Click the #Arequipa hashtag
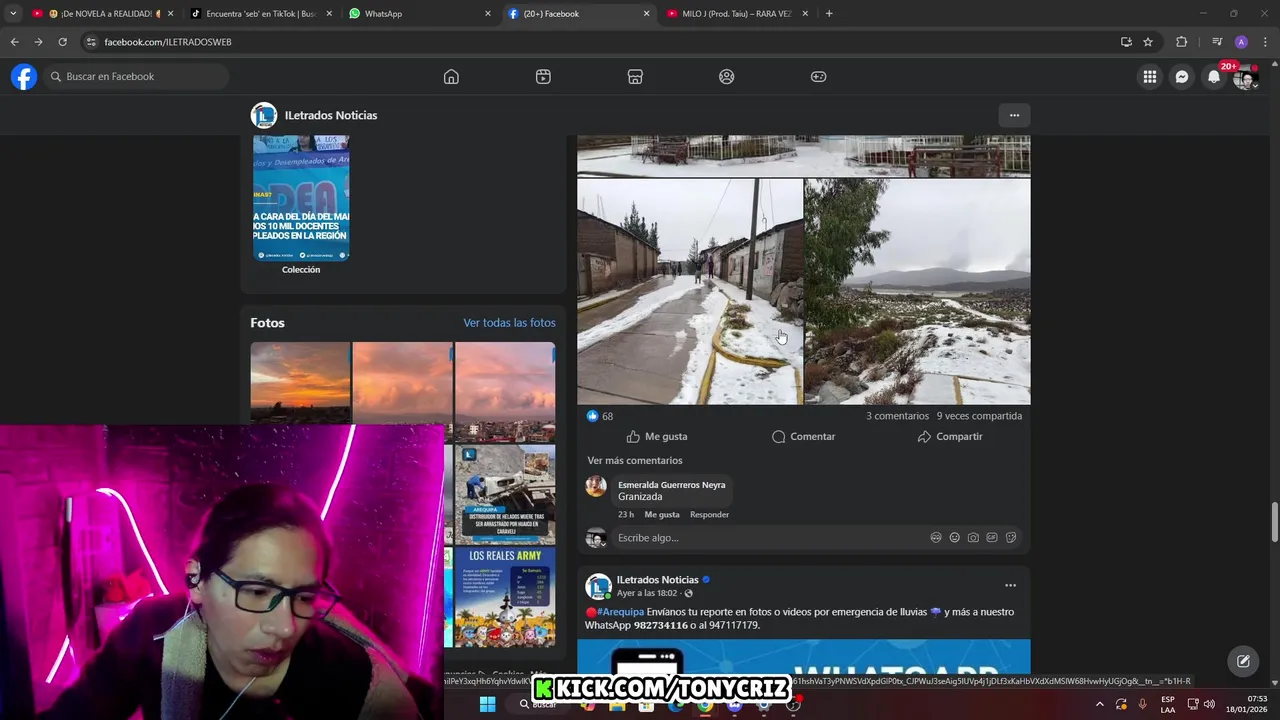This screenshot has height=720, width=1280. tap(620, 612)
